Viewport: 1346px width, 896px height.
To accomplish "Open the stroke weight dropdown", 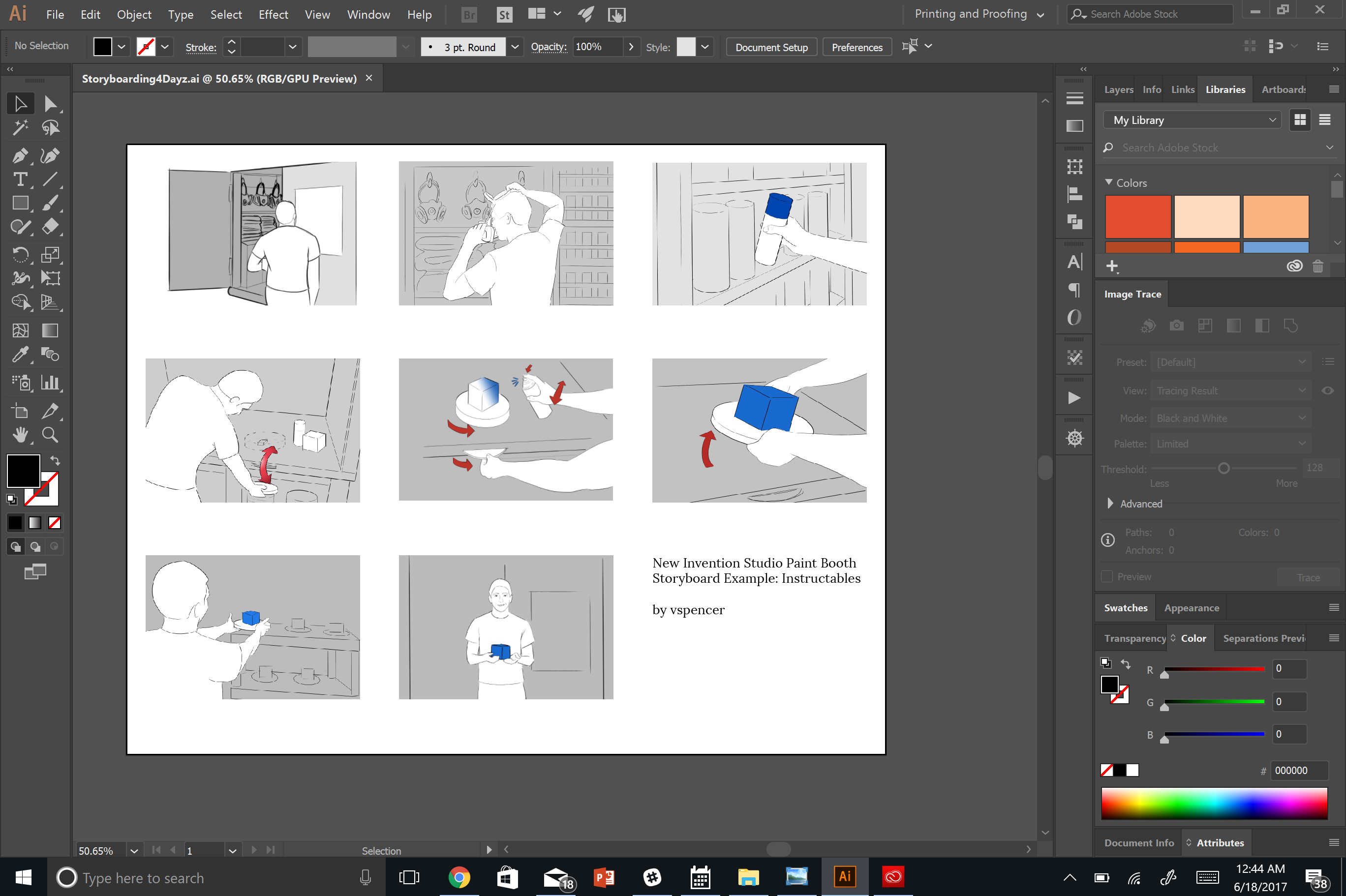I will tap(292, 47).
